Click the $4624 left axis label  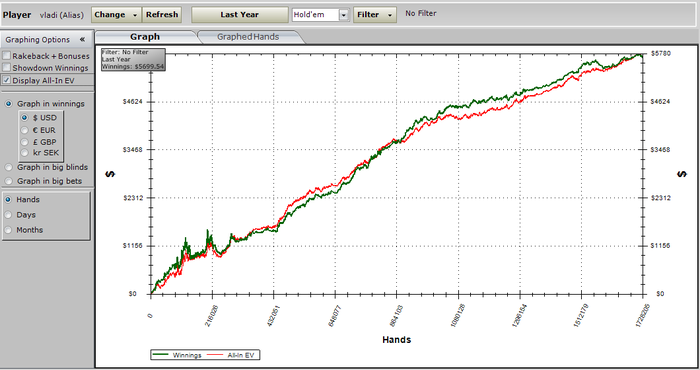(133, 102)
